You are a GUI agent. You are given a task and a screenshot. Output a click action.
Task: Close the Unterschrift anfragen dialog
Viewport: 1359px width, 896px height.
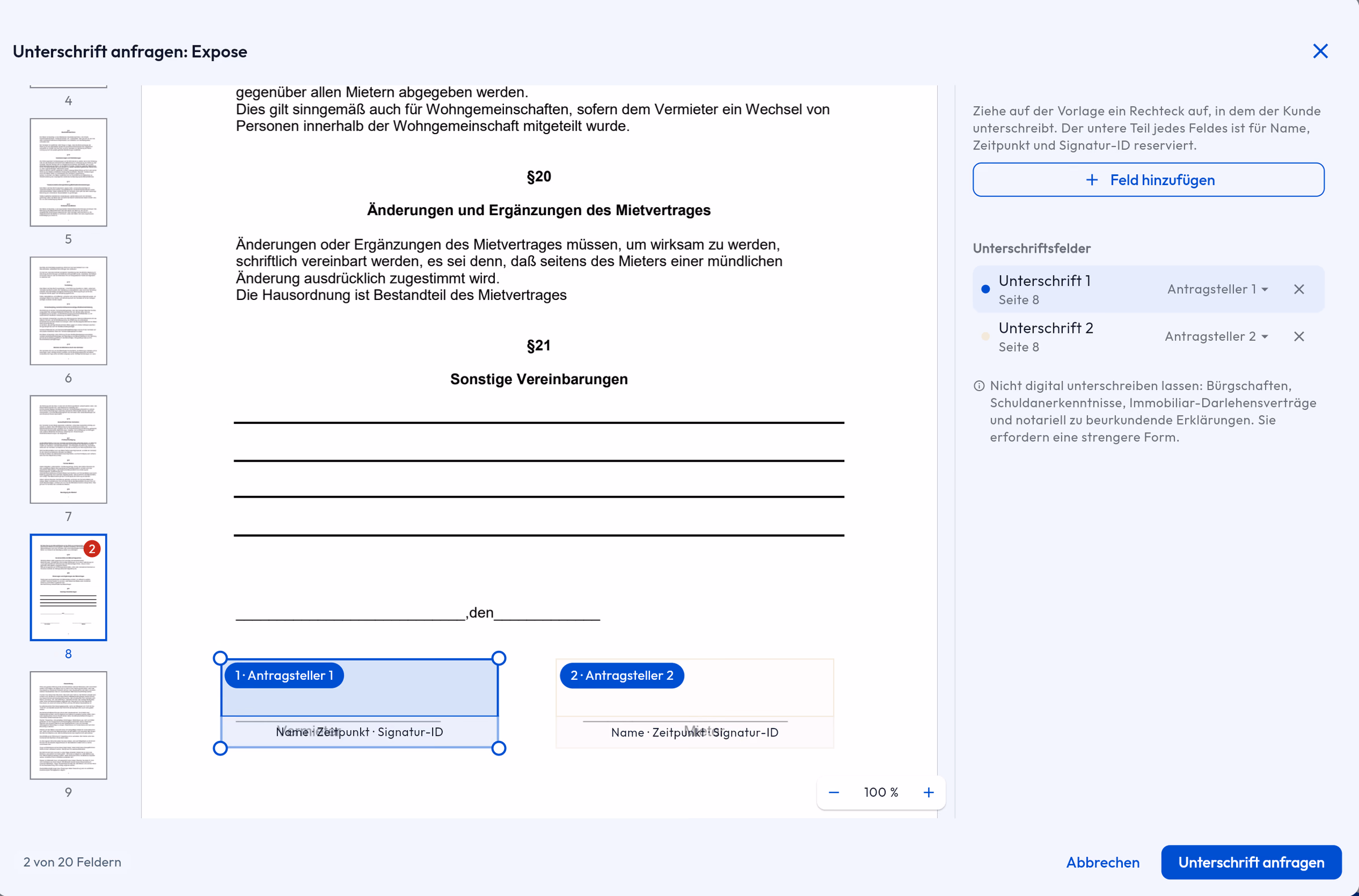pyautogui.click(x=1320, y=52)
